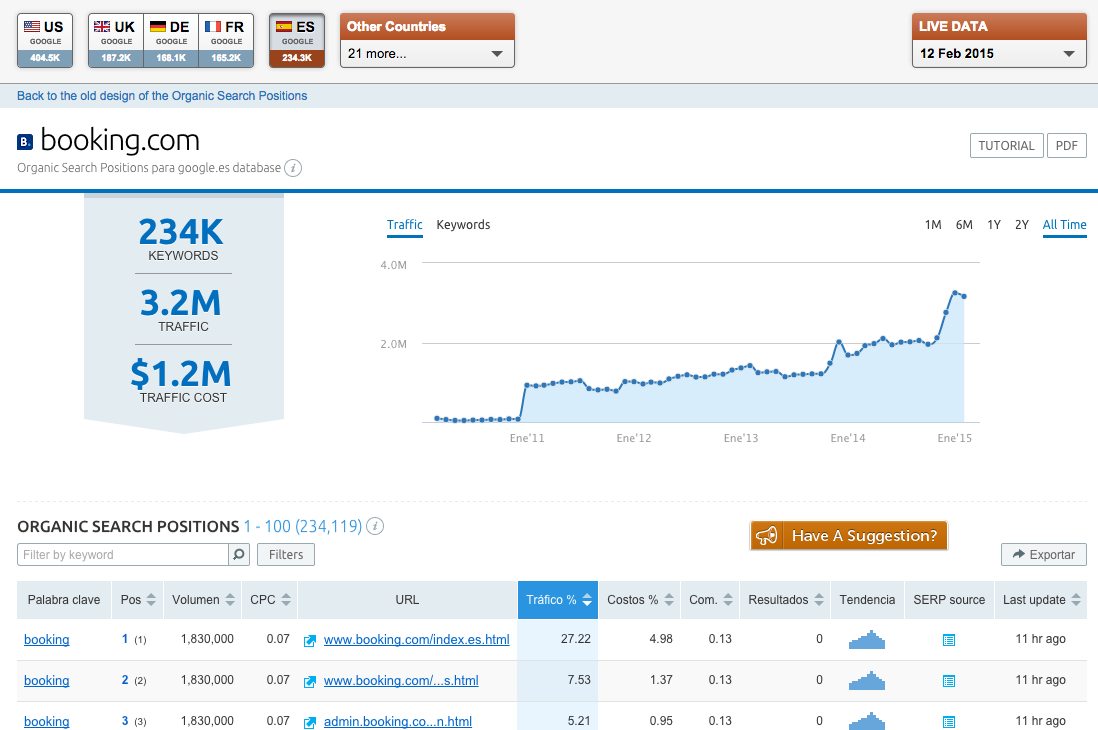Click info icon next to Organic Search Positions count
The height and width of the screenshot is (730, 1098).
click(375, 526)
